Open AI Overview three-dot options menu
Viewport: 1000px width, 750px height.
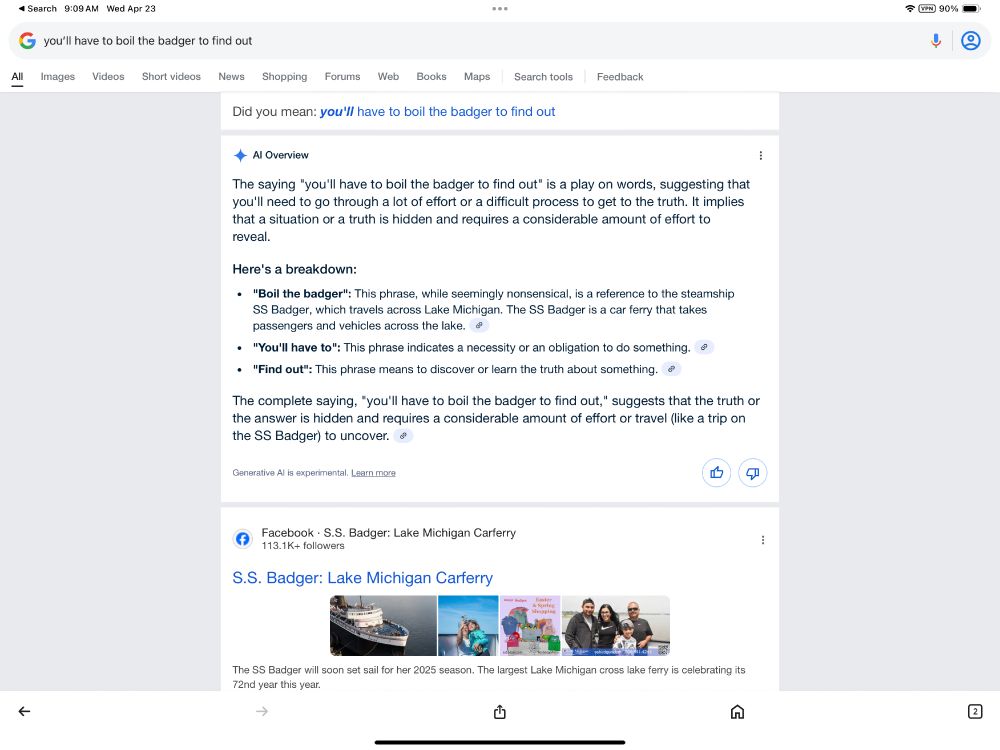[x=760, y=156]
